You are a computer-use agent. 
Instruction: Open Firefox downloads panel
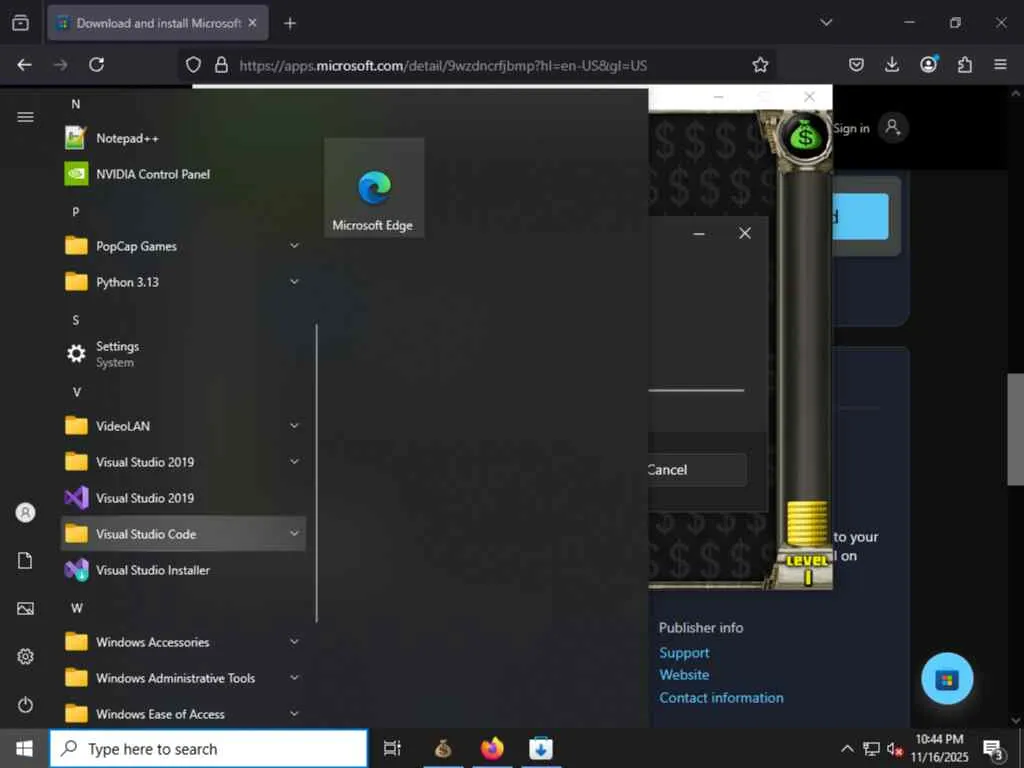892,65
